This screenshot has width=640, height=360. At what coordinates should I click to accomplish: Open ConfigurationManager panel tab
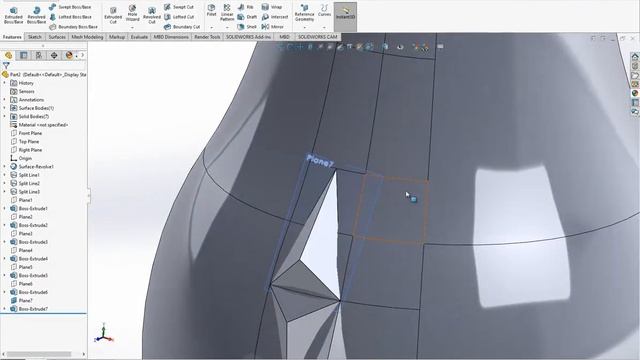(x=39, y=55)
